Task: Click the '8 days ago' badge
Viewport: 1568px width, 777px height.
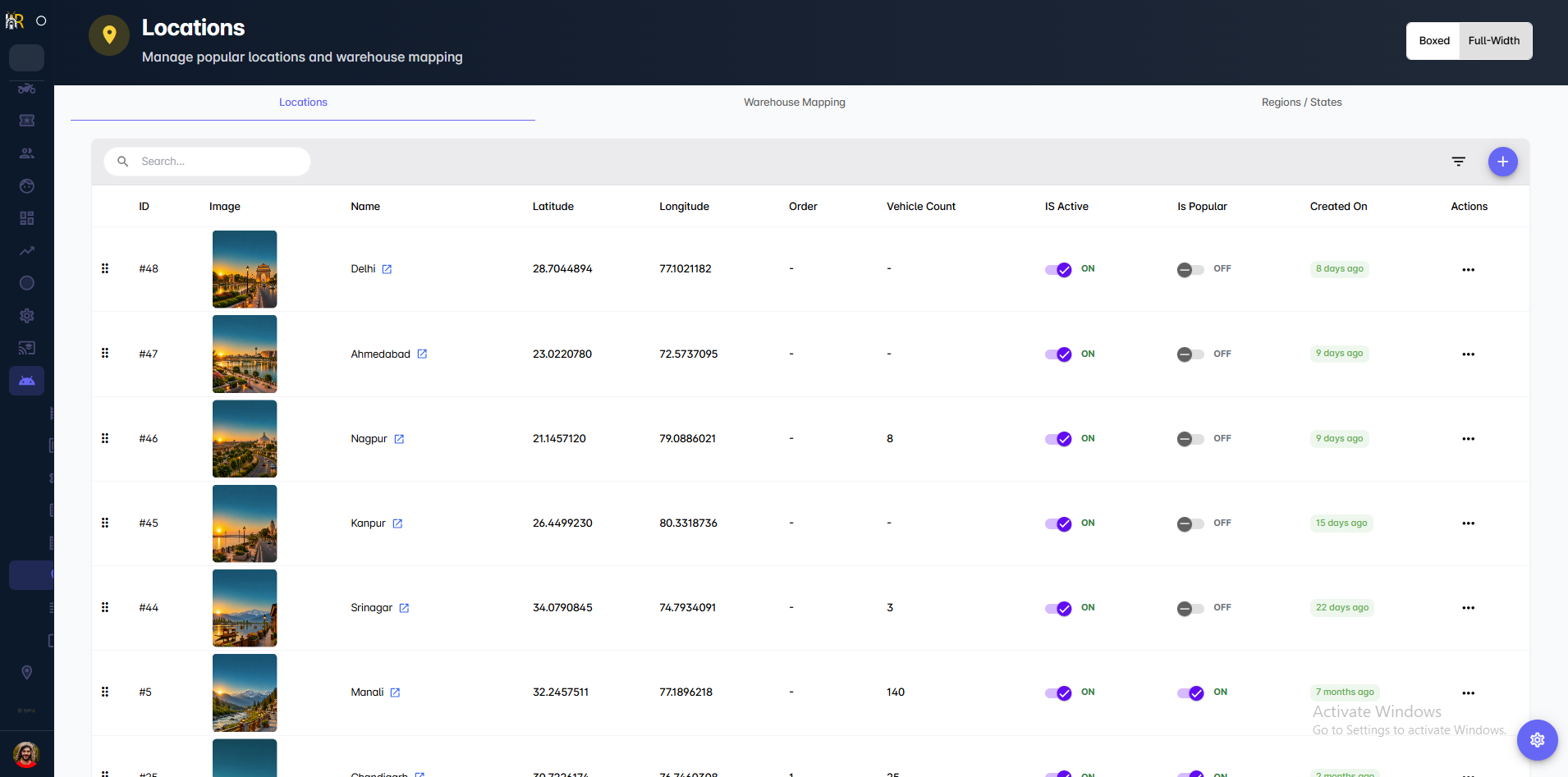Action: [1340, 269]
